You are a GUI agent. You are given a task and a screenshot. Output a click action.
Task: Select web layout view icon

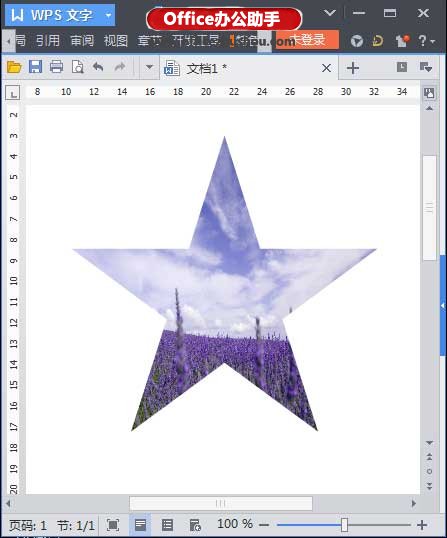[x=195, y=525]
